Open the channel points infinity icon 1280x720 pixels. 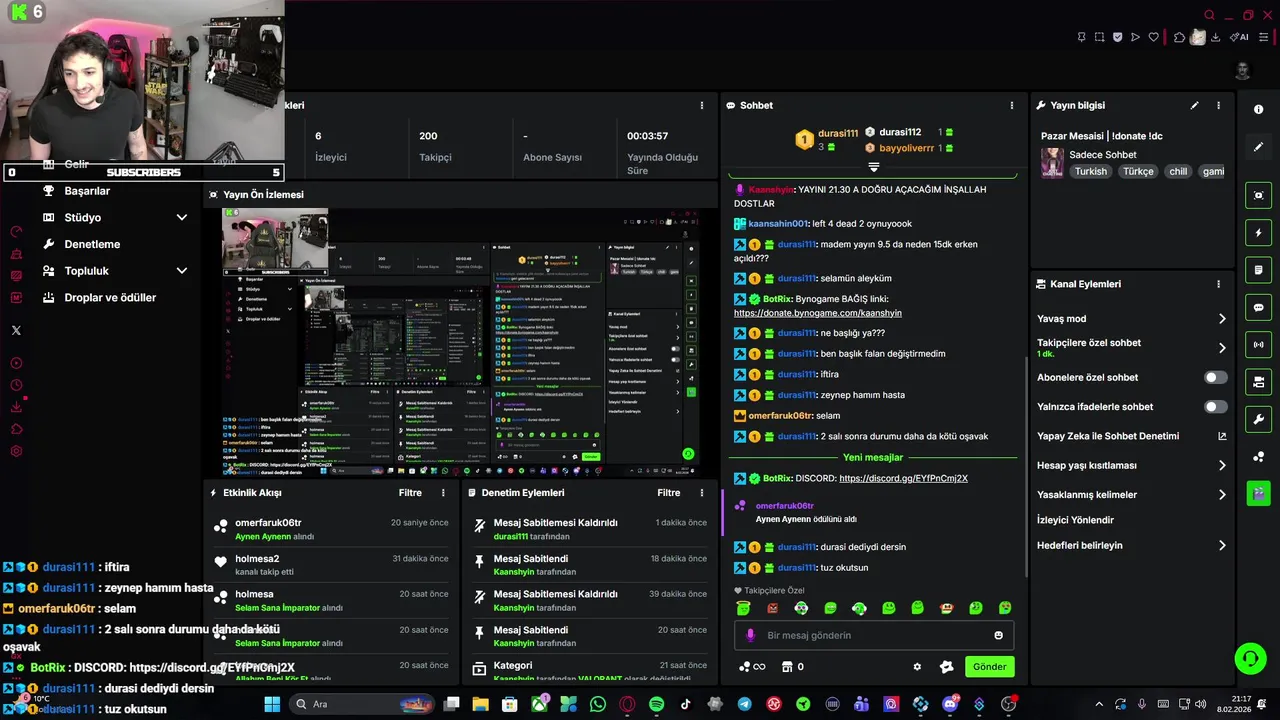coord(752,667)
